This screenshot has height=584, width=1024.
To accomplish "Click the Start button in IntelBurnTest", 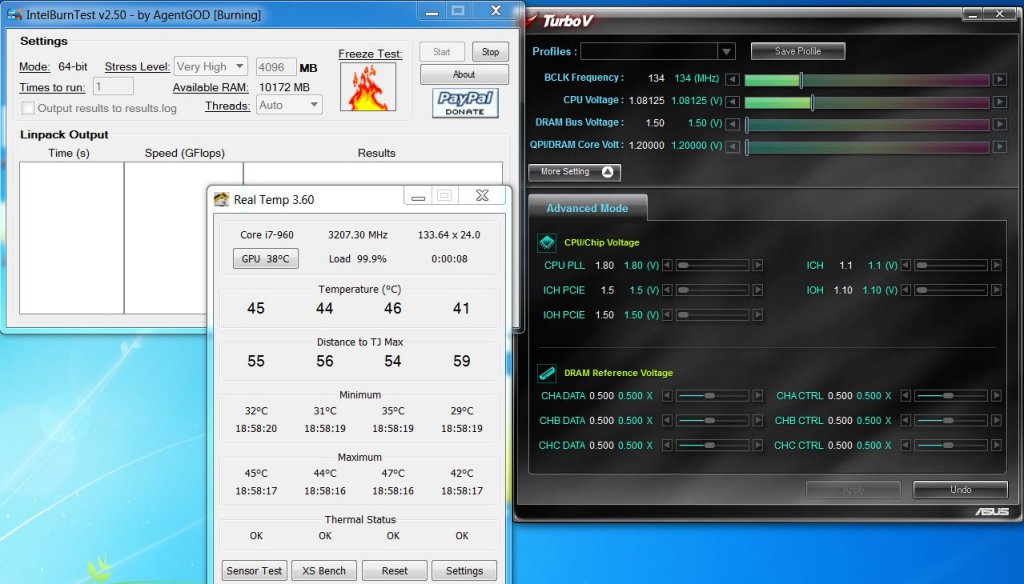I will tap(441, 52).
